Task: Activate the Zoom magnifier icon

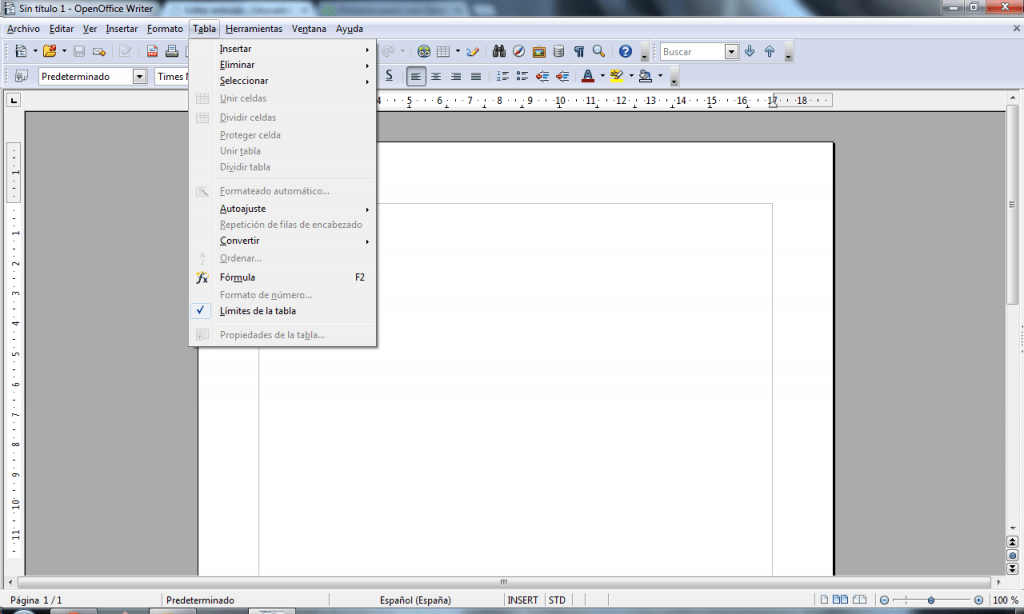Action: click(598, 49)
